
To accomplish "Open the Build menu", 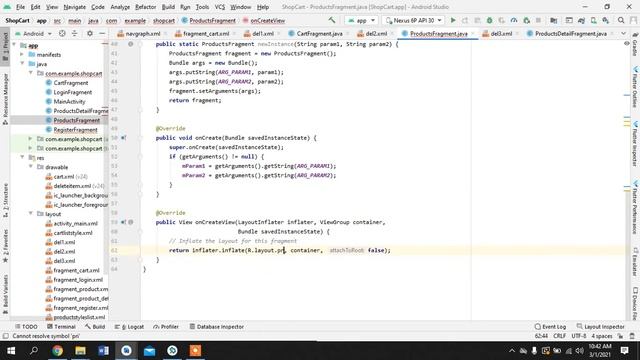I will click(168, 7).
